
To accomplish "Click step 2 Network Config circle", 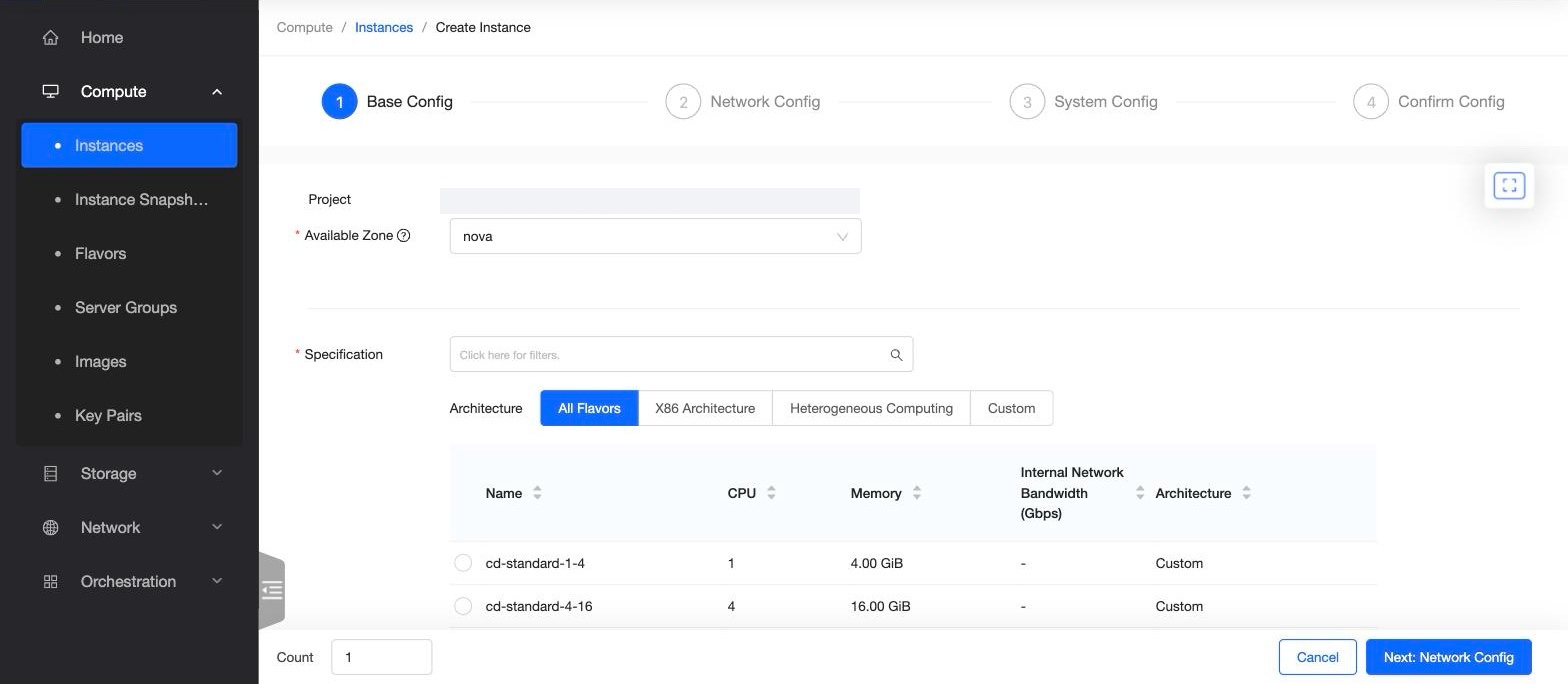I will point(683,102).
